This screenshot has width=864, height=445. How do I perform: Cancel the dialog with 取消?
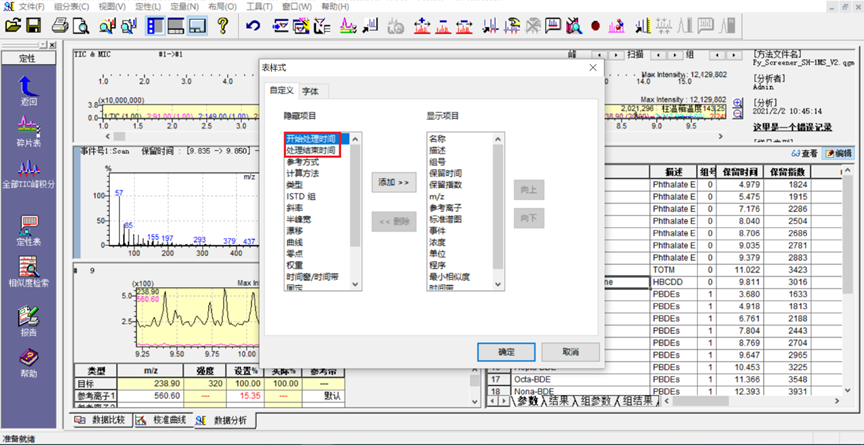pyautogui.click(x=570, y=352)
